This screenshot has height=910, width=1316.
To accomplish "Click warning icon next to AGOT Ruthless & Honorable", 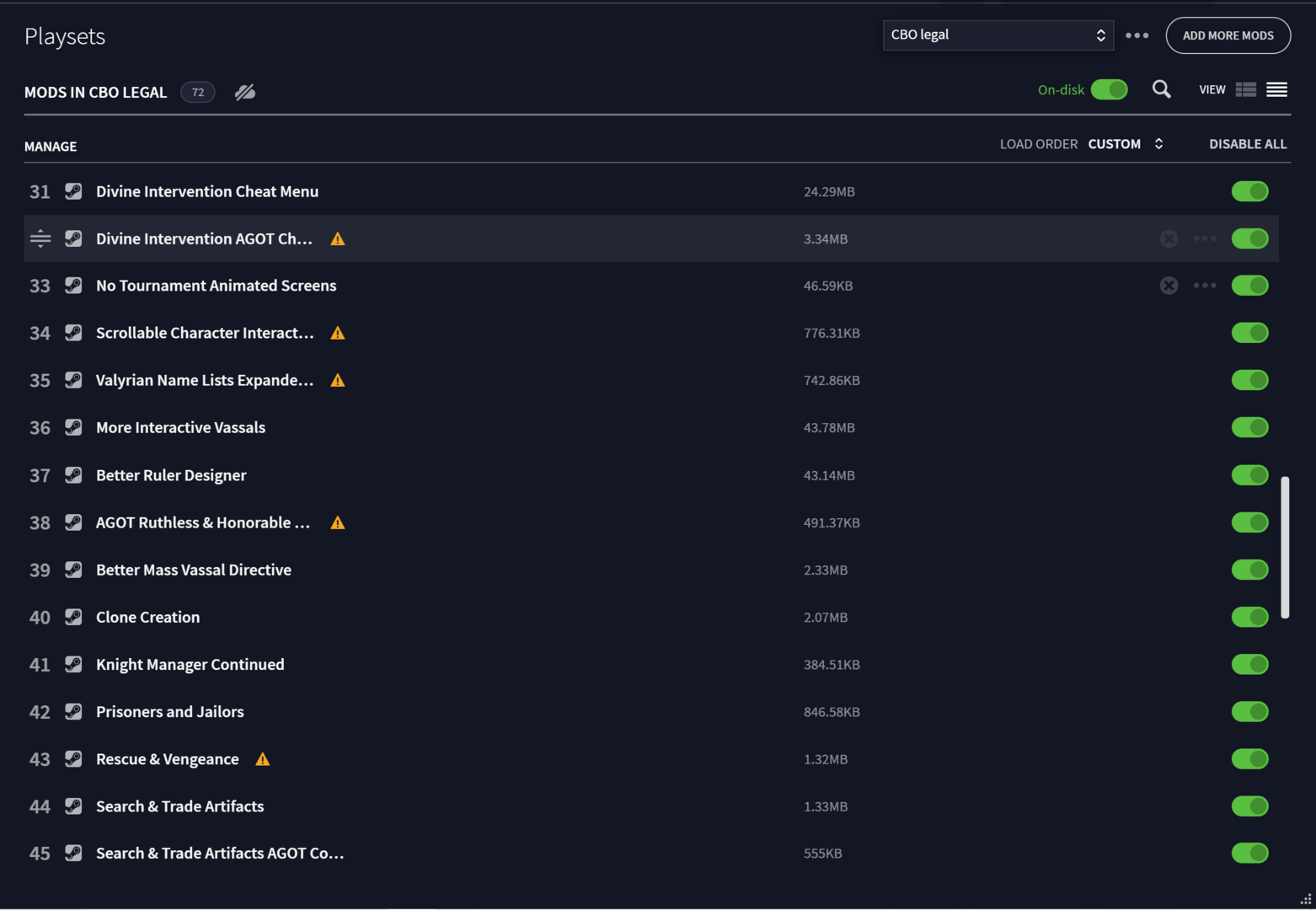I will 338,522.
